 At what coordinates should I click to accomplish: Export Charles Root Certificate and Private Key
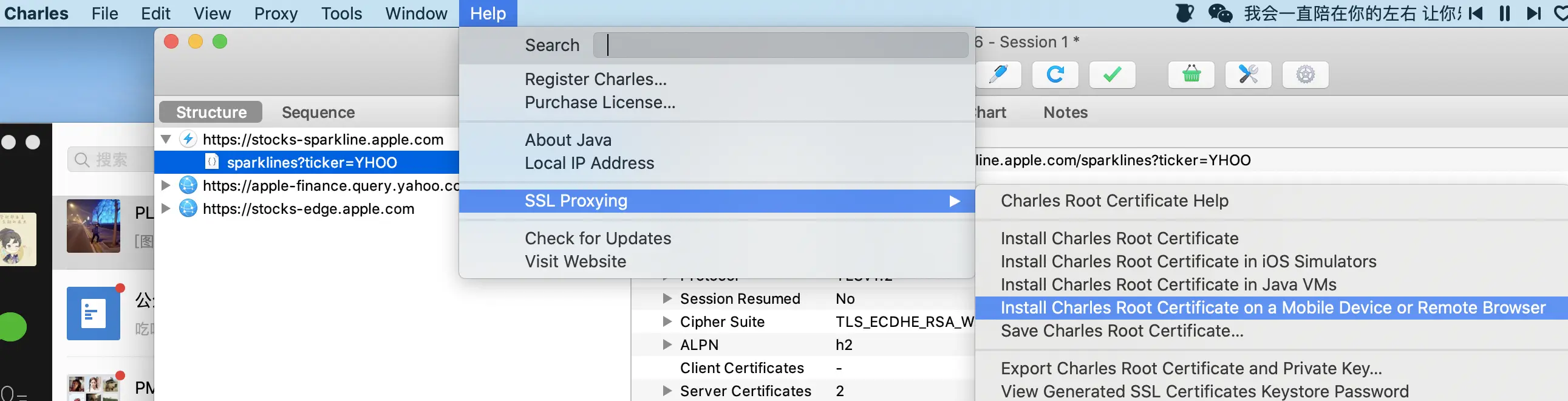(1272, 369)
